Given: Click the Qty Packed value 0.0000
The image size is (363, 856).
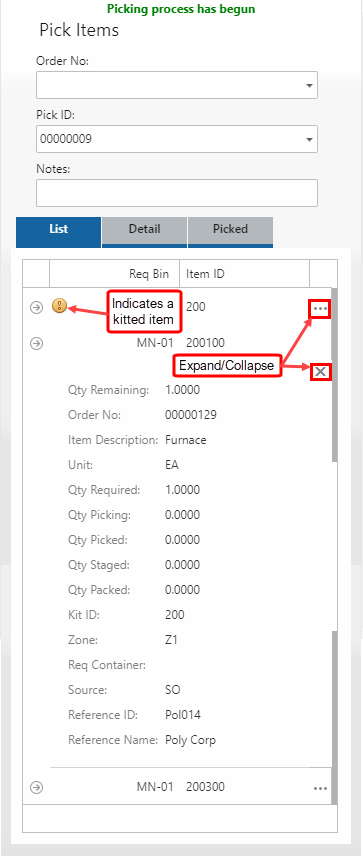Looking at the screenshot, I should [182, 590].
